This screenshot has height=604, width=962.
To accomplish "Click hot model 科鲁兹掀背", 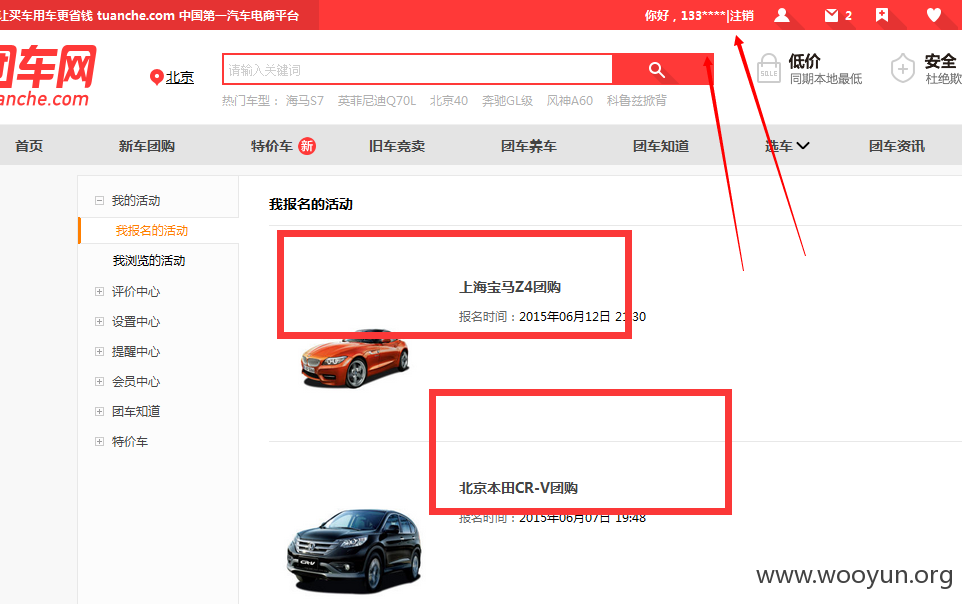I will tap(637, 101).
